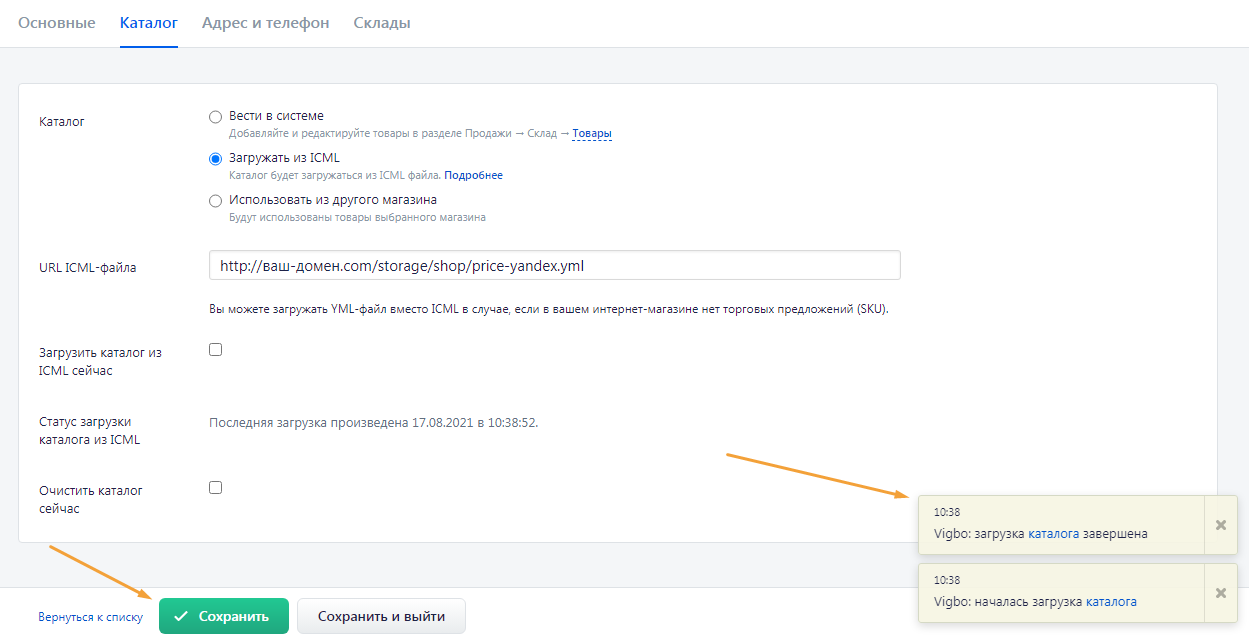Go to the 'Склады' tab
1249x641 pixels.
pos(382,23)
